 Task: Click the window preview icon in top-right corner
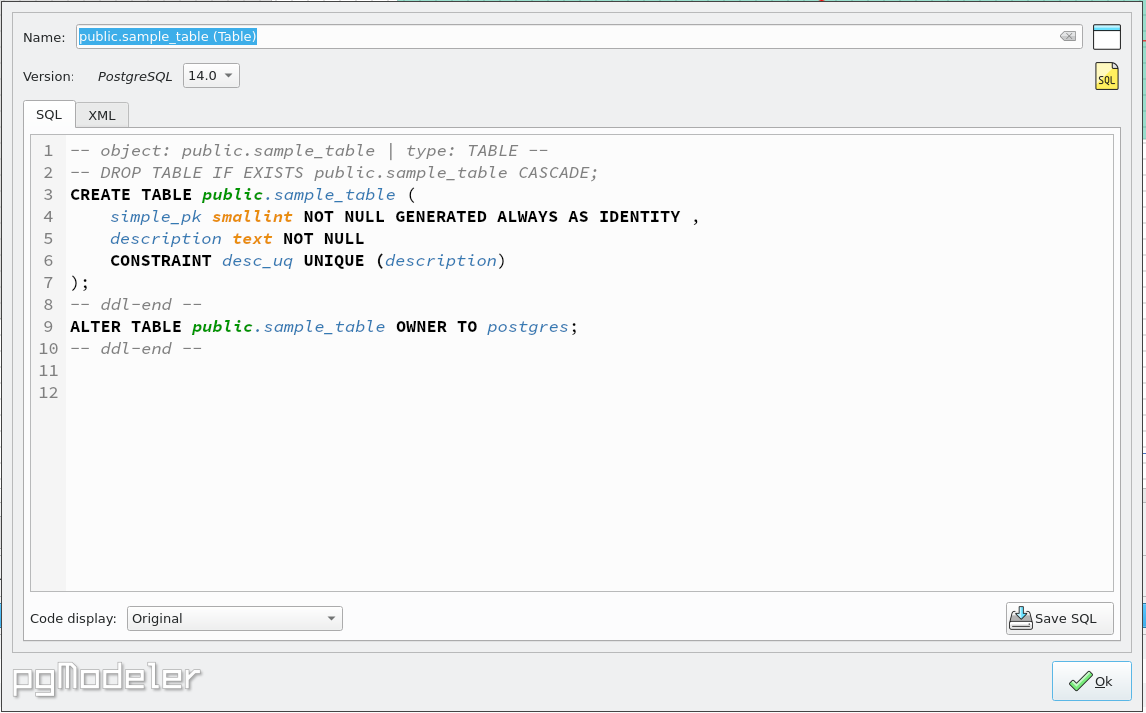(1106, 36)
